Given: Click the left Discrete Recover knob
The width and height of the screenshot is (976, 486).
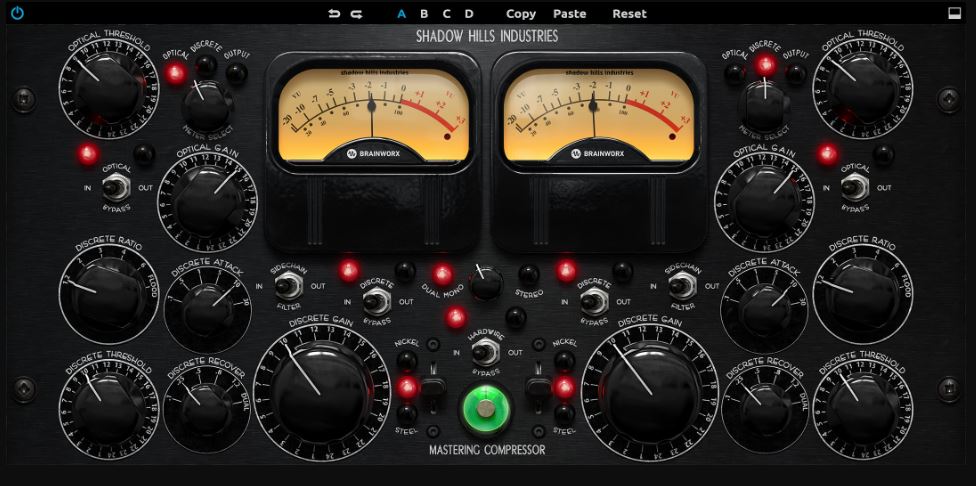Looking at the screenshot, I should [207, 410].
